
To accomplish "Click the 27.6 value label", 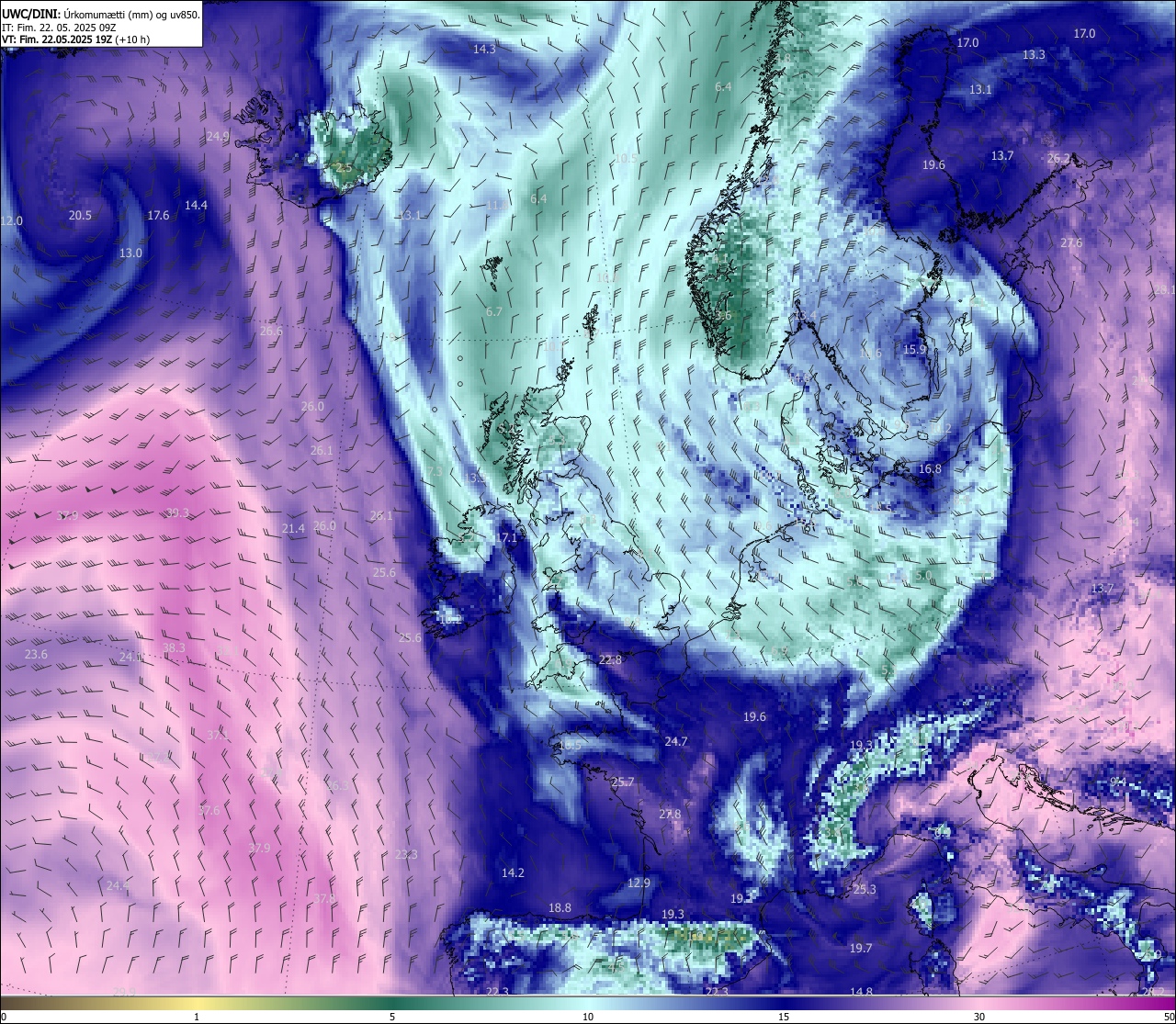I will click(x=1071, y=243).
